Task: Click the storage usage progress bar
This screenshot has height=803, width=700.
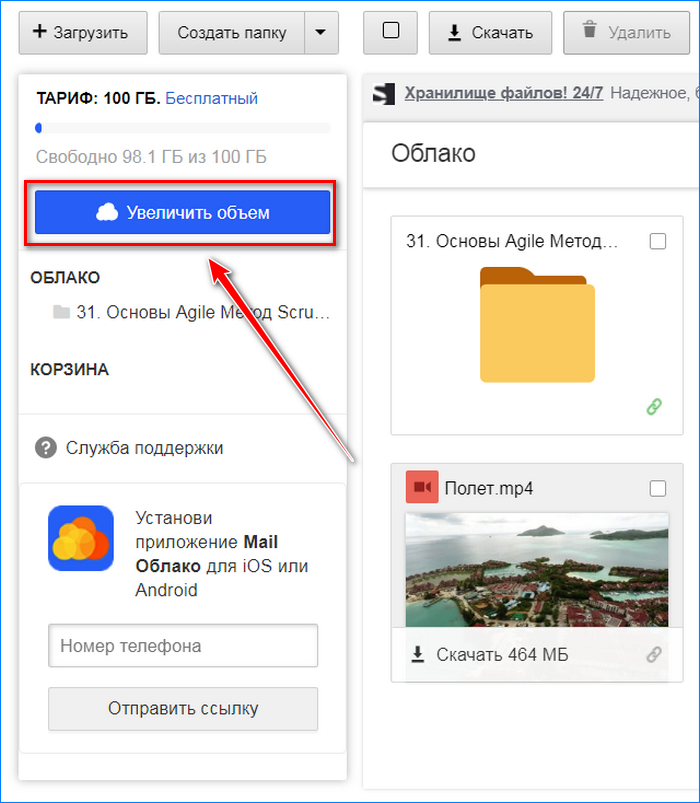Action: tap(183, 128)
